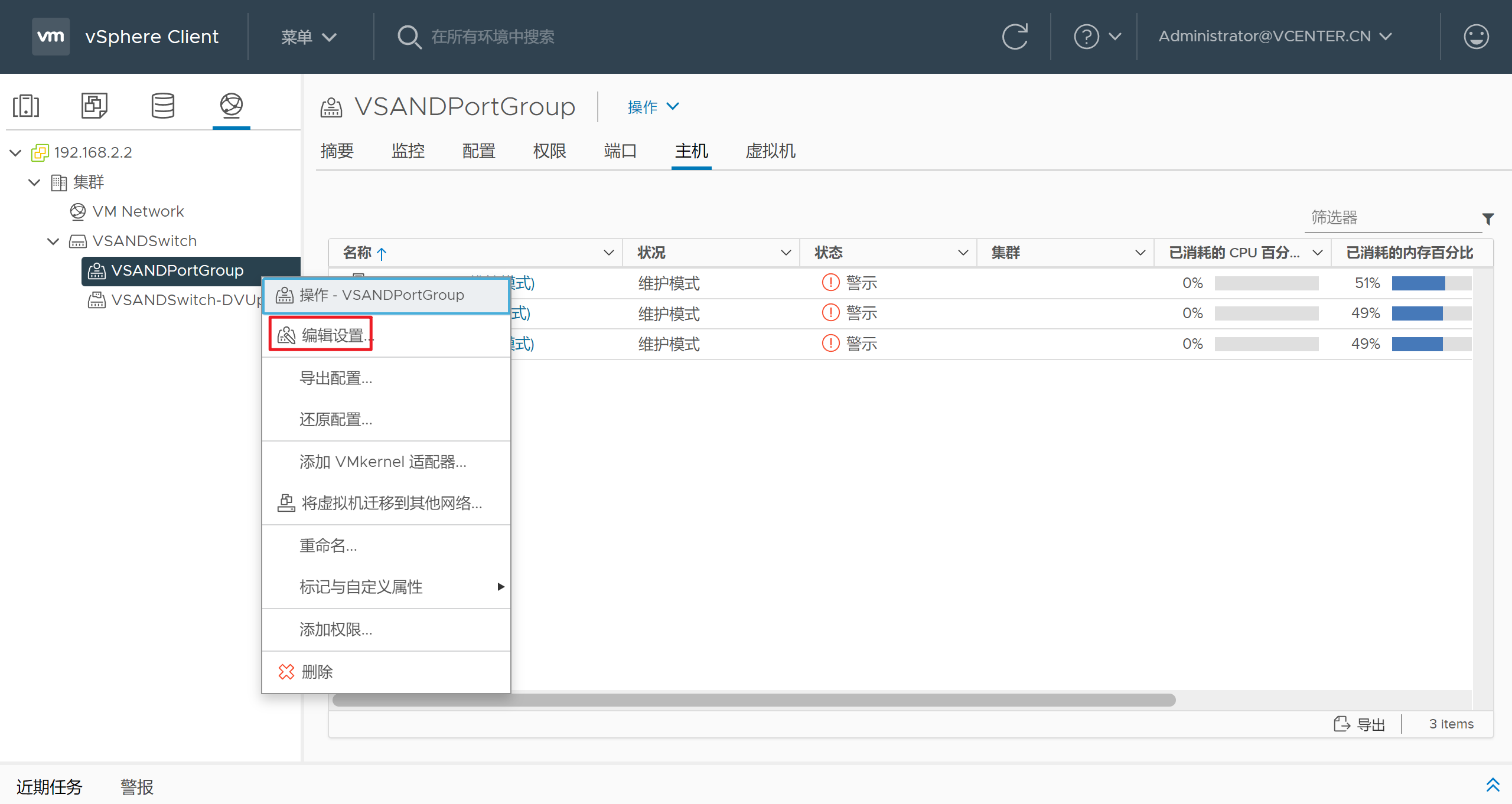This screenshot has width=1512, height=804.
Task: Collapse the 集群 datacenter tree node
Action: [x=35, y=182]
